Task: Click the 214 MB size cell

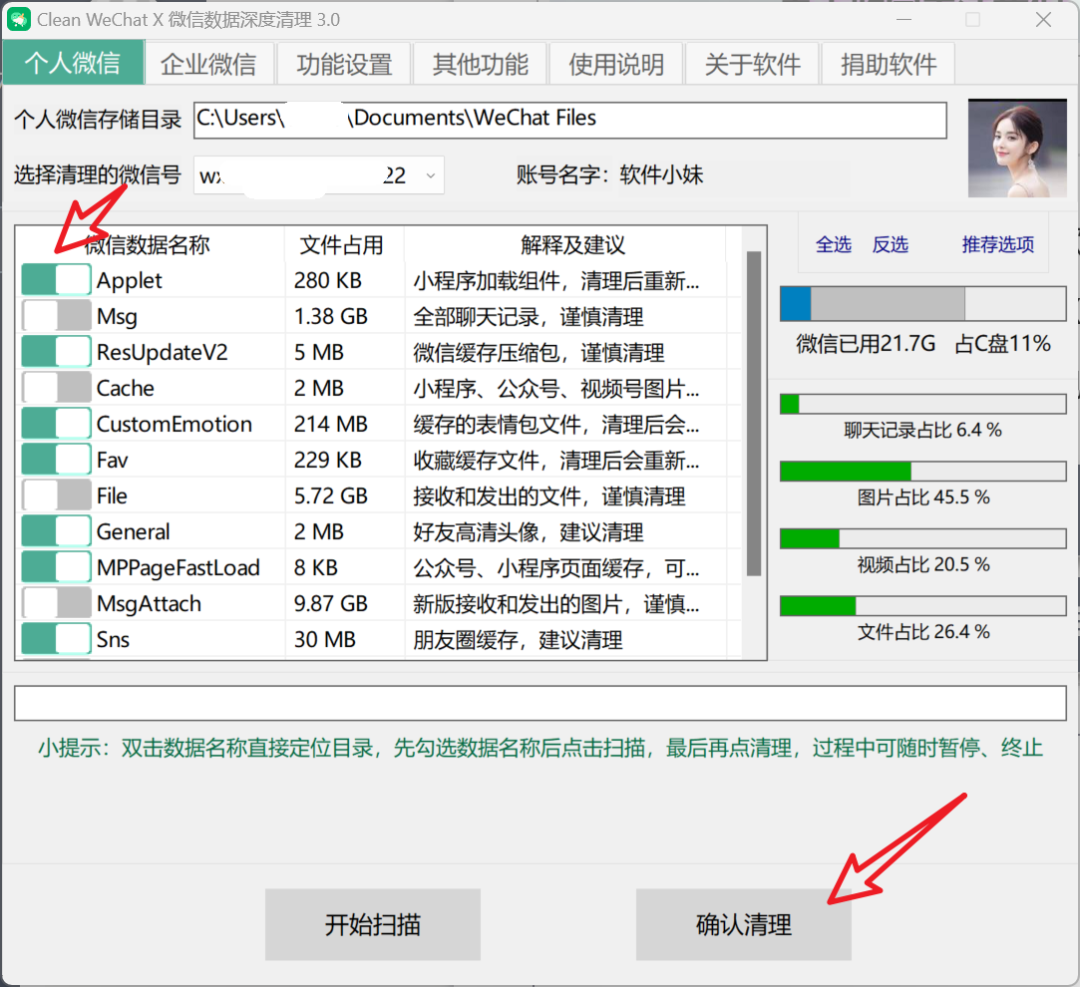Action: (331, 424)
